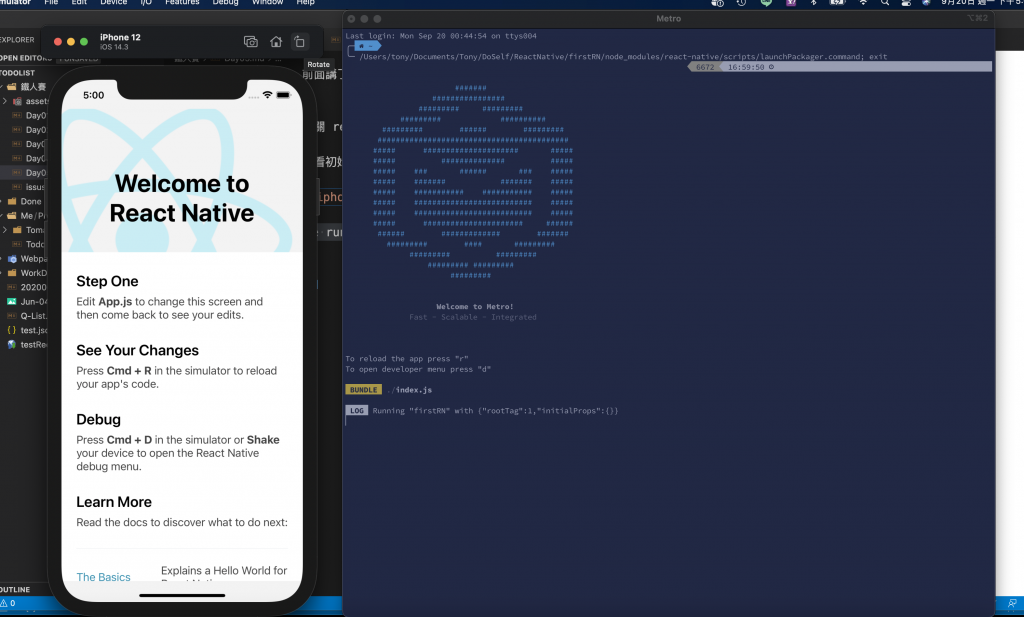Open the Window menu

(268, 3)
